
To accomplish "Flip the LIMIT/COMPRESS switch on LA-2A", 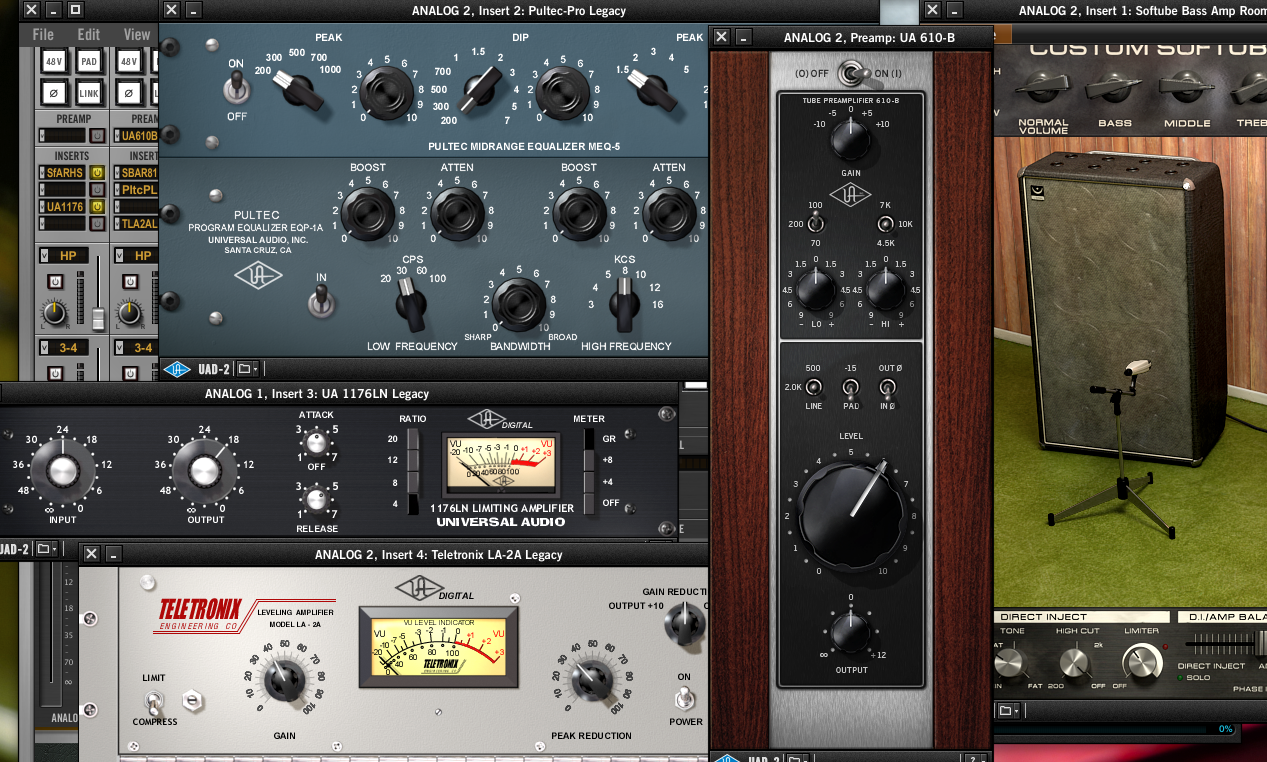I will [155, 701].
